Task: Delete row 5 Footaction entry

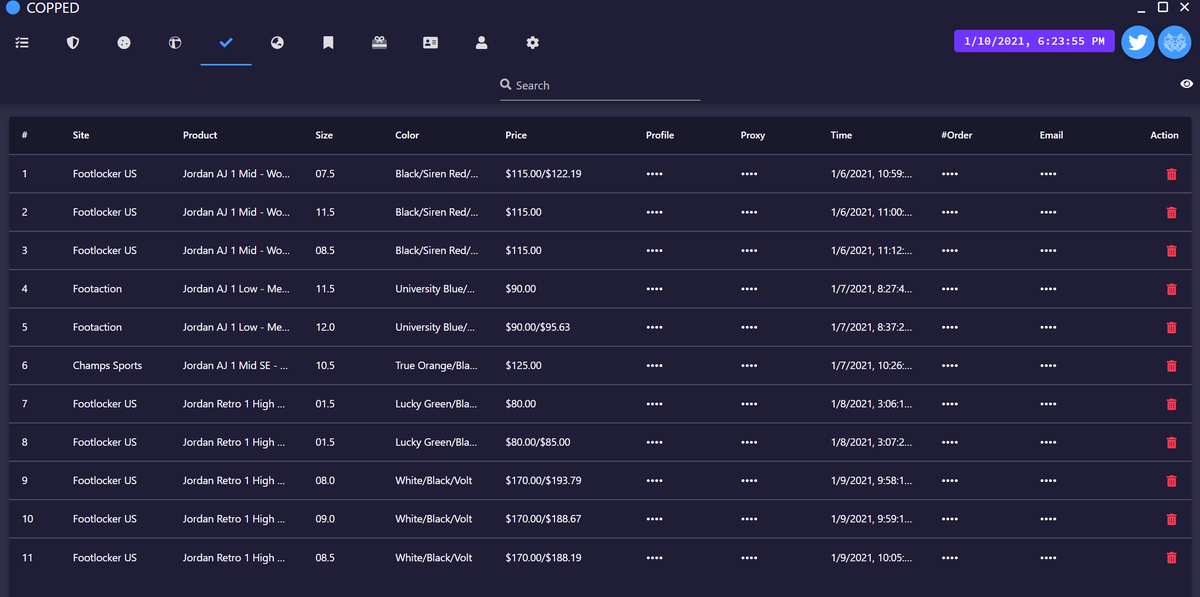Action: point(1171,327)
